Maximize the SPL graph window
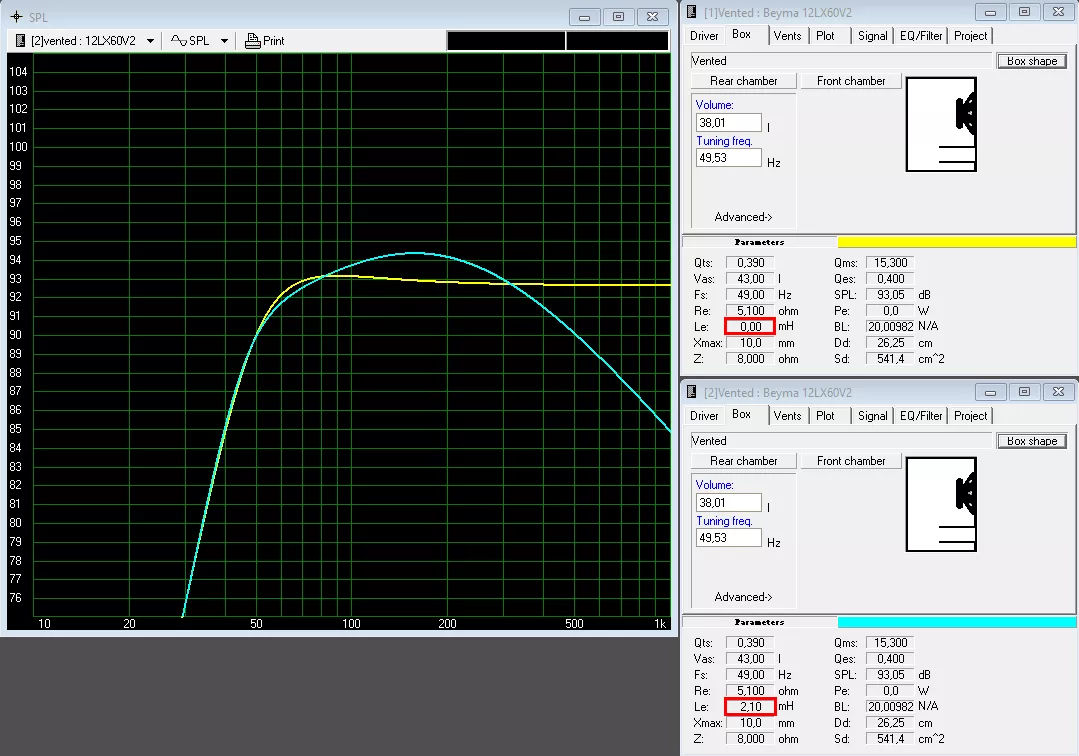 click(619, 17)
